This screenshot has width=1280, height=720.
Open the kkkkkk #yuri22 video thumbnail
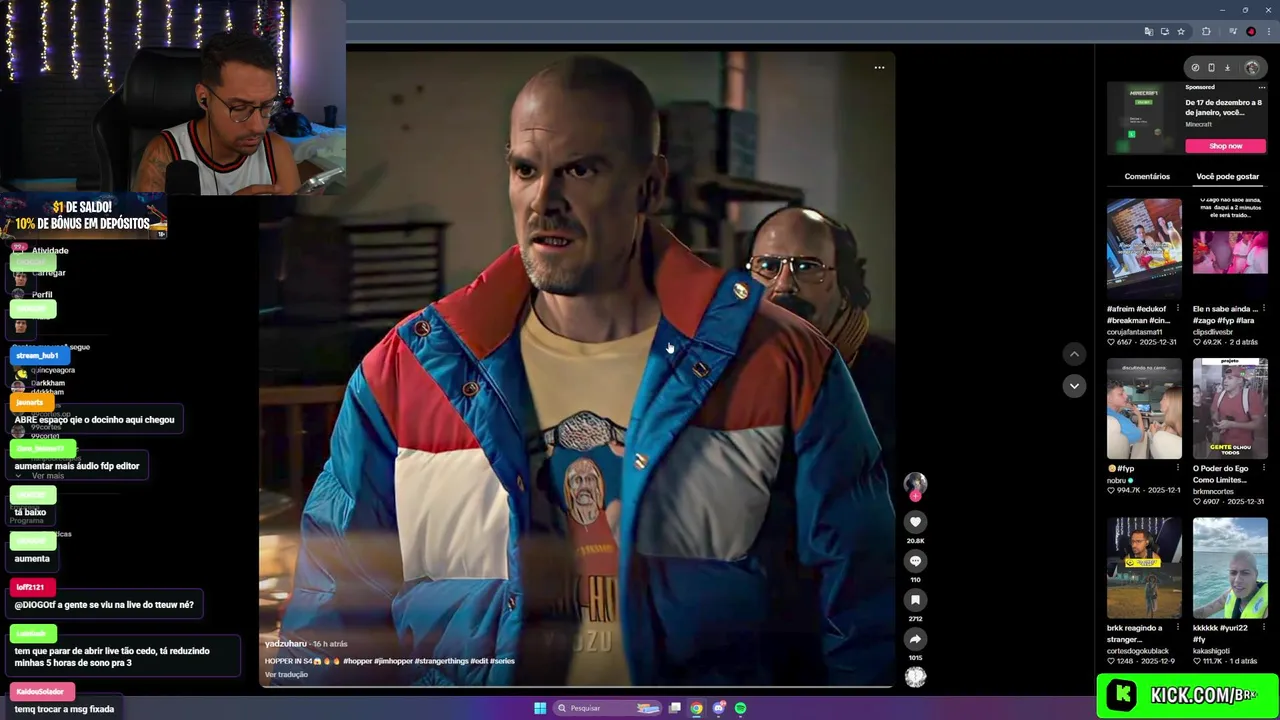(1230, 568)
